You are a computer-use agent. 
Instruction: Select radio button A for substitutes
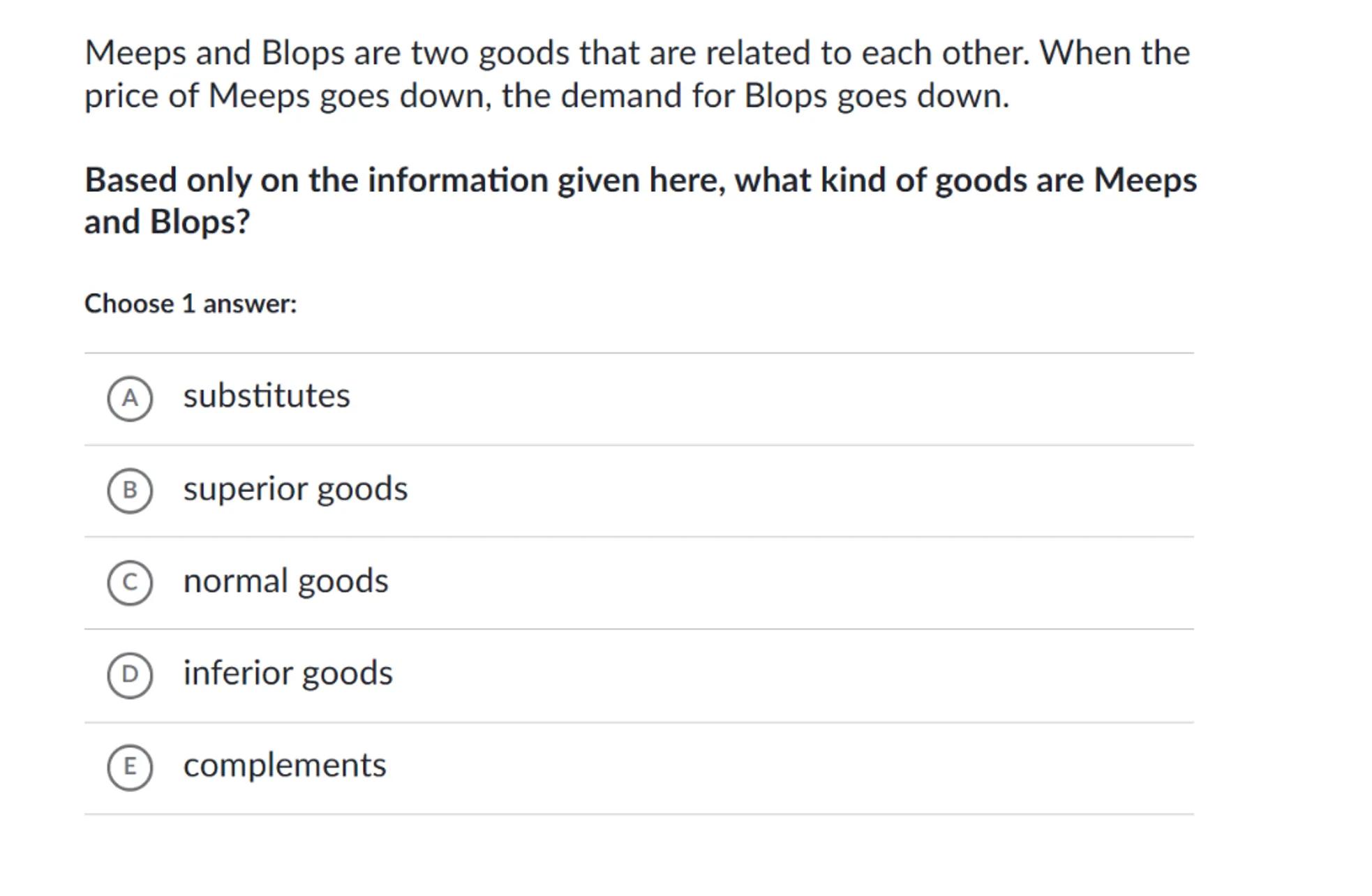(x=130, y=398)
